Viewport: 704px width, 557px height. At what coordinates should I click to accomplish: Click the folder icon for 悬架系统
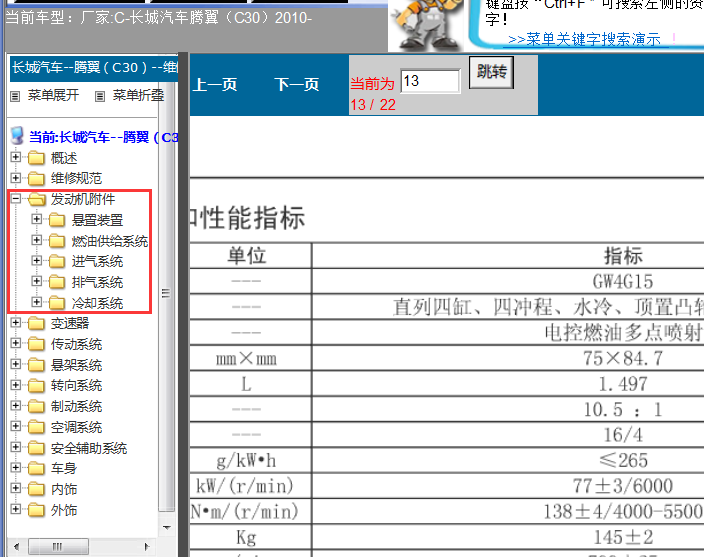pos(36,365)
